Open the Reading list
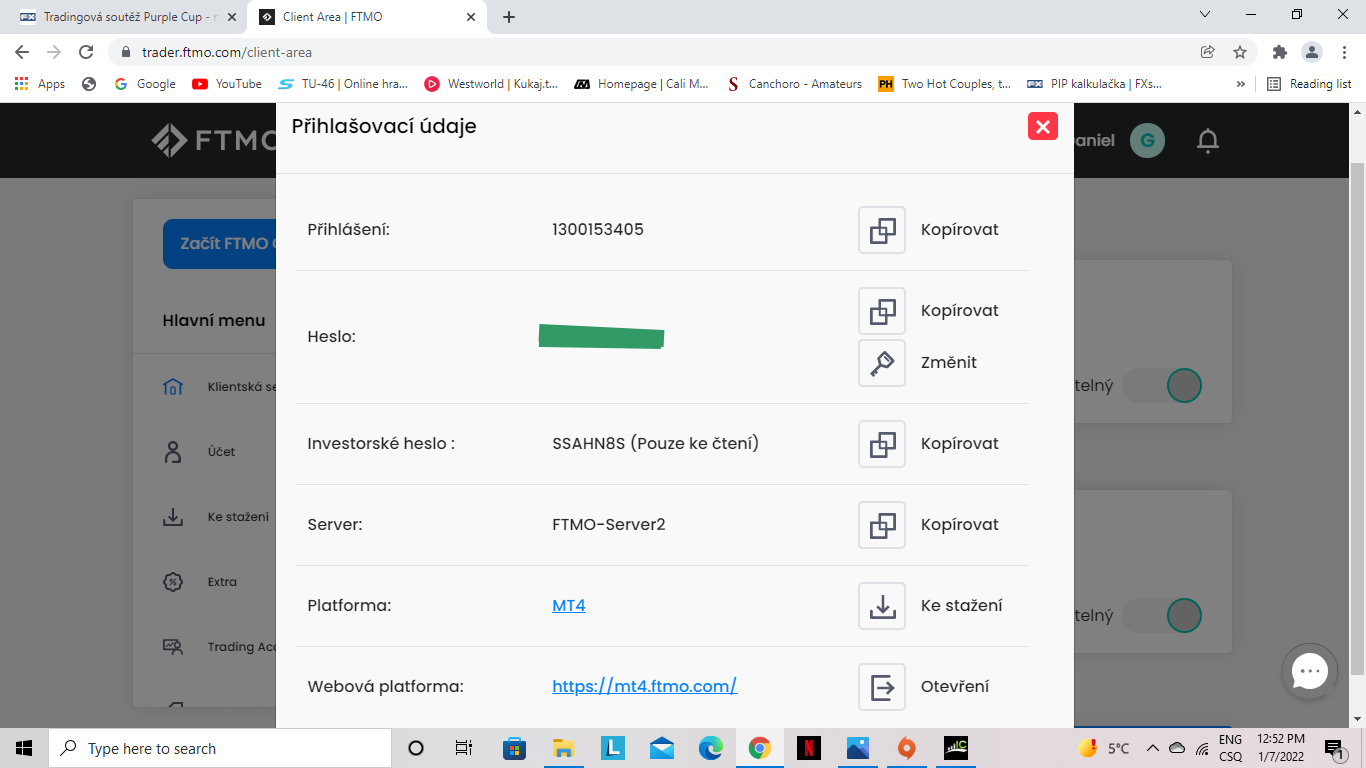 1309,84
